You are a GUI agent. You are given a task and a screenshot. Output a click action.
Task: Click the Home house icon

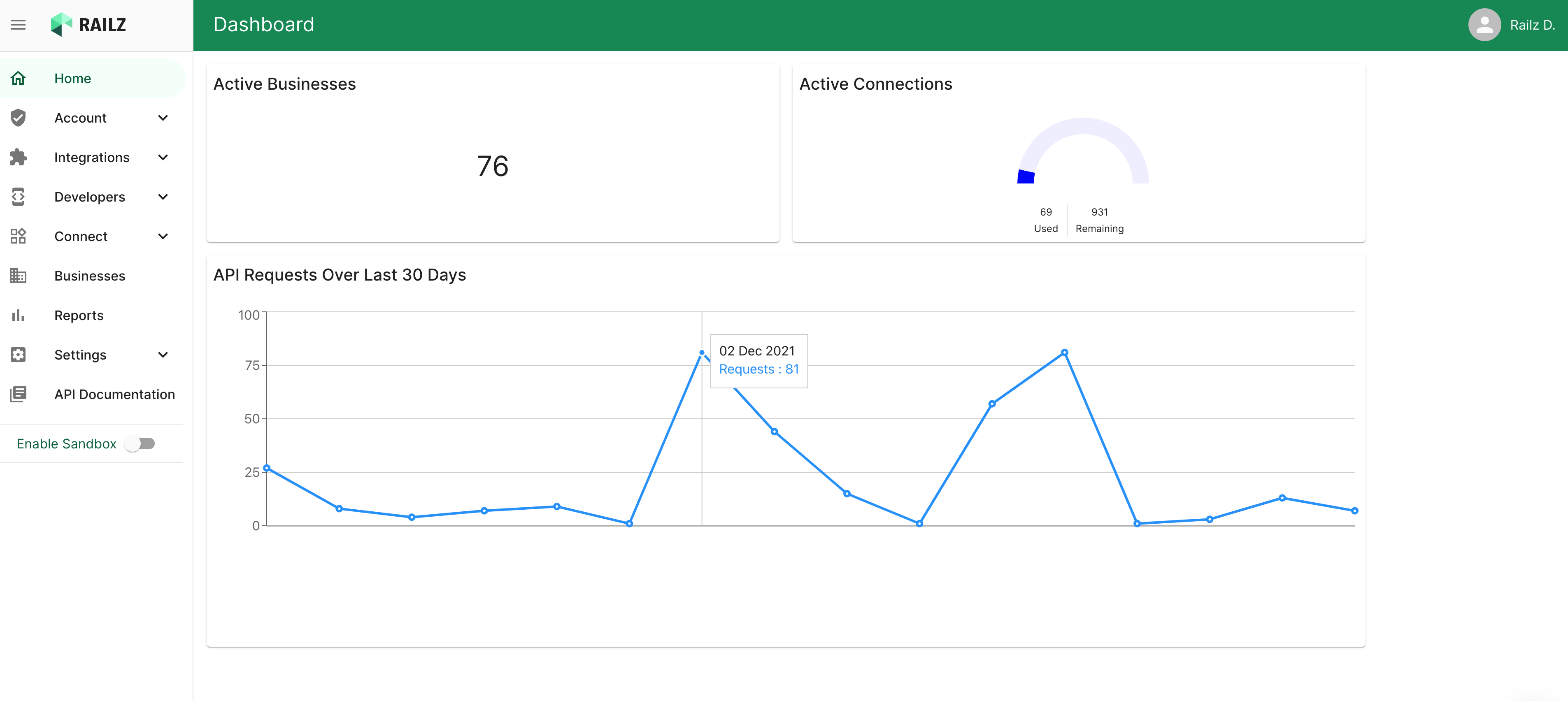point(18,79)
